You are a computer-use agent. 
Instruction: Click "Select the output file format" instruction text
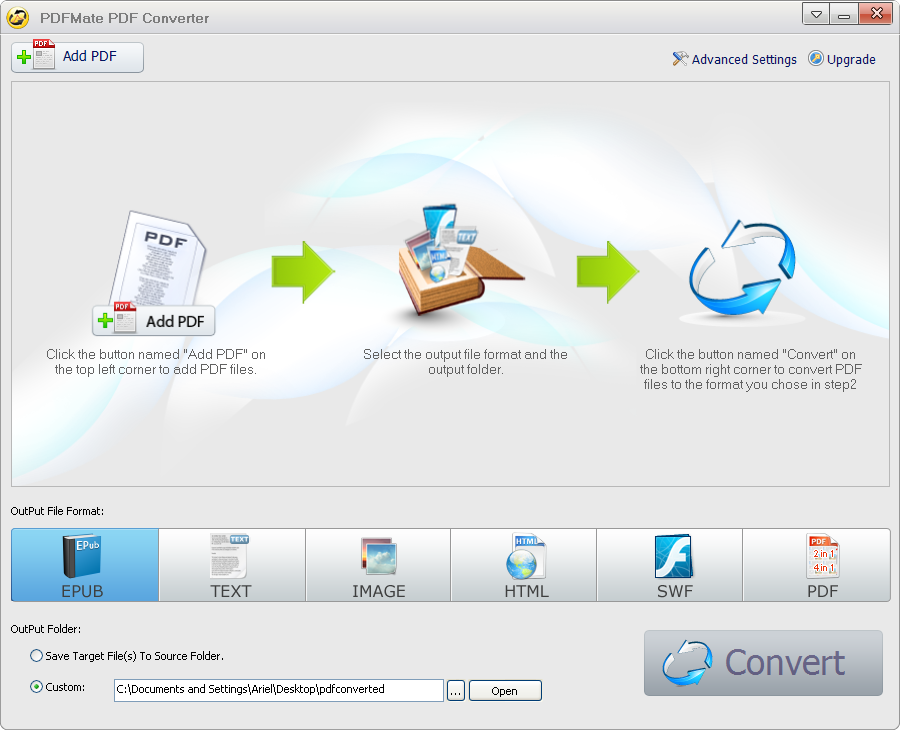[x=465, y=362]
